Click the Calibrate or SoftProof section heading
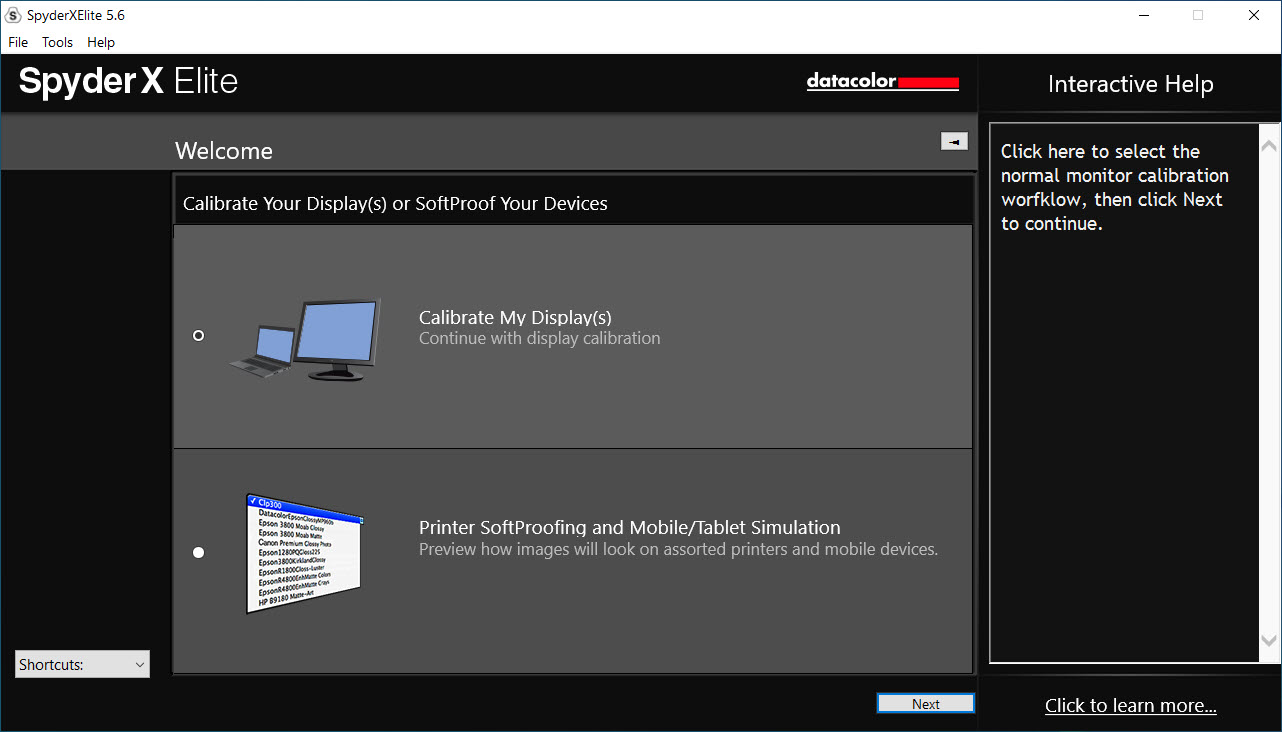The image size is (1282, 732). (395, 204)
